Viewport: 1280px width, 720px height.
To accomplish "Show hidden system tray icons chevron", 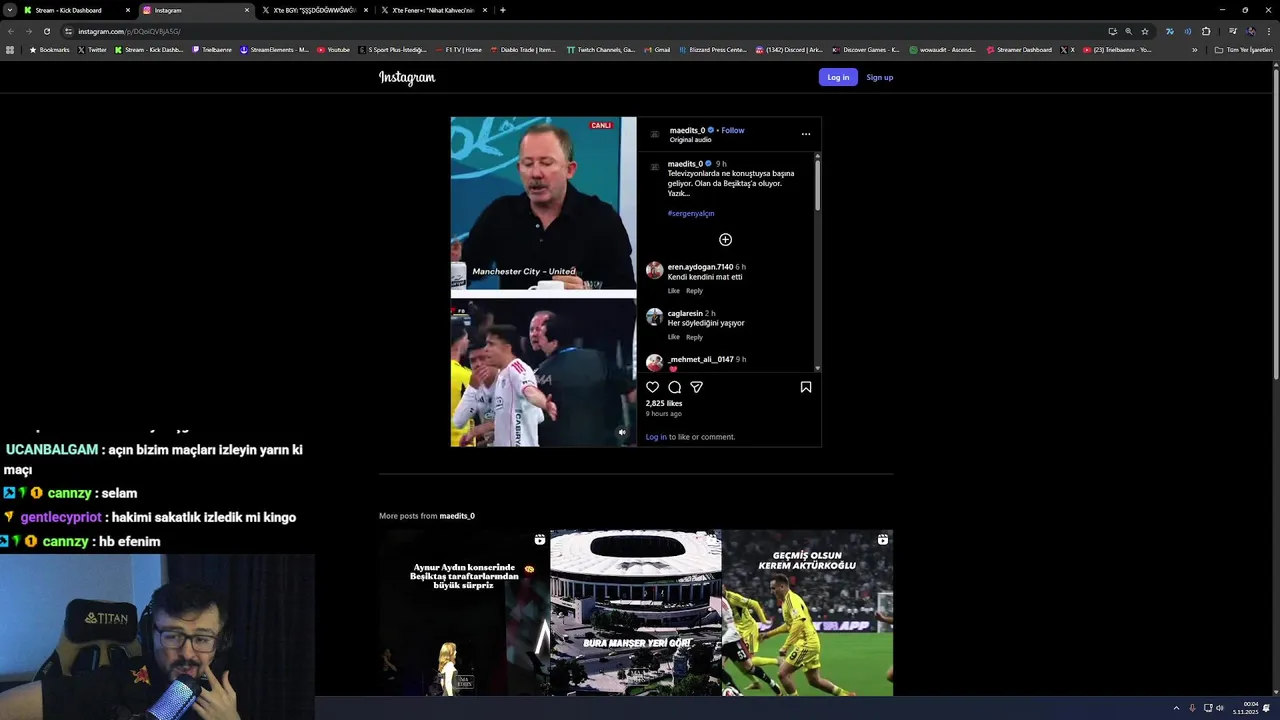I will click(x=1176, y=708).
